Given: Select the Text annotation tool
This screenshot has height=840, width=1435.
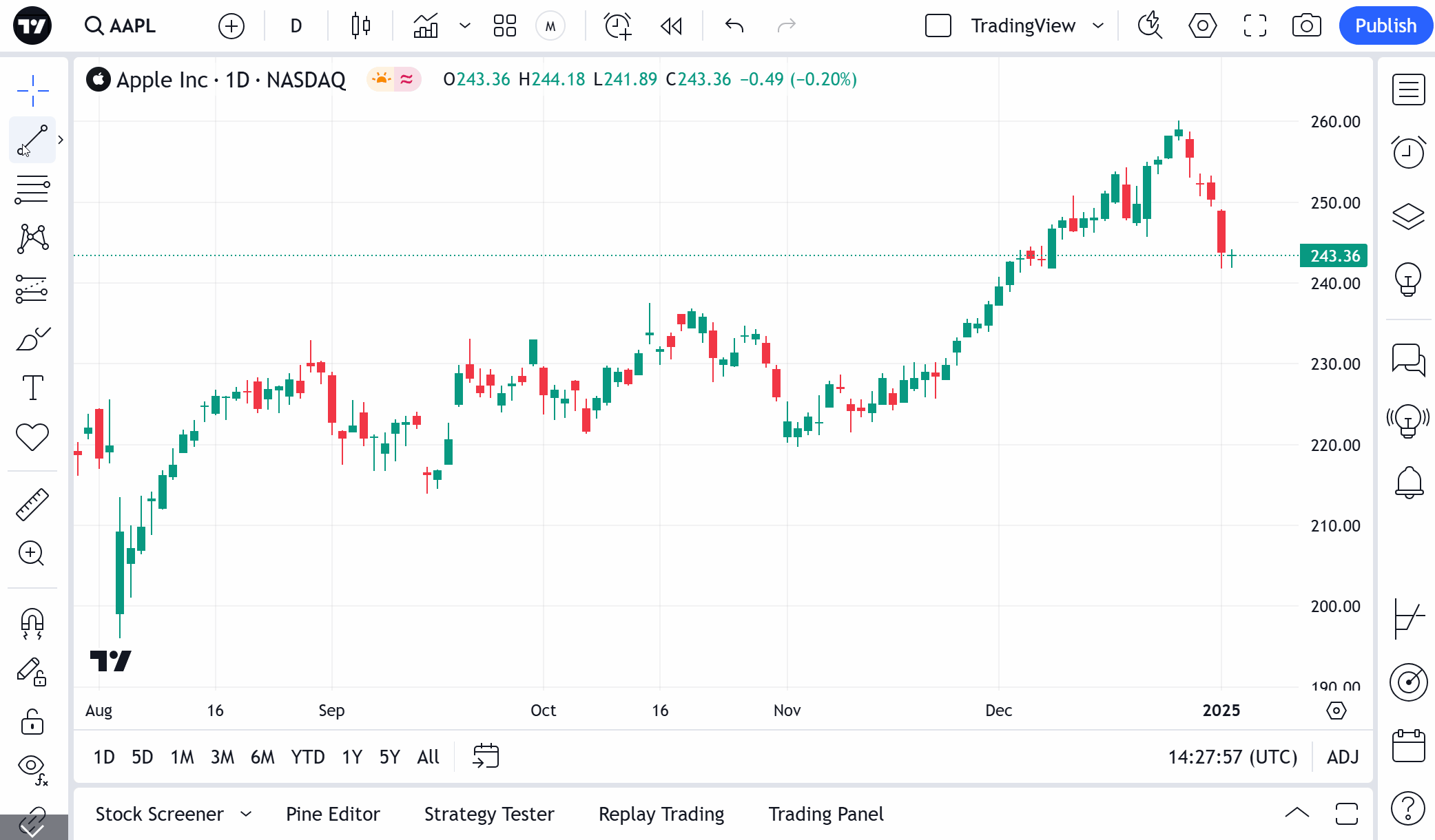Looking at the screenshot, I should point(32,388).
